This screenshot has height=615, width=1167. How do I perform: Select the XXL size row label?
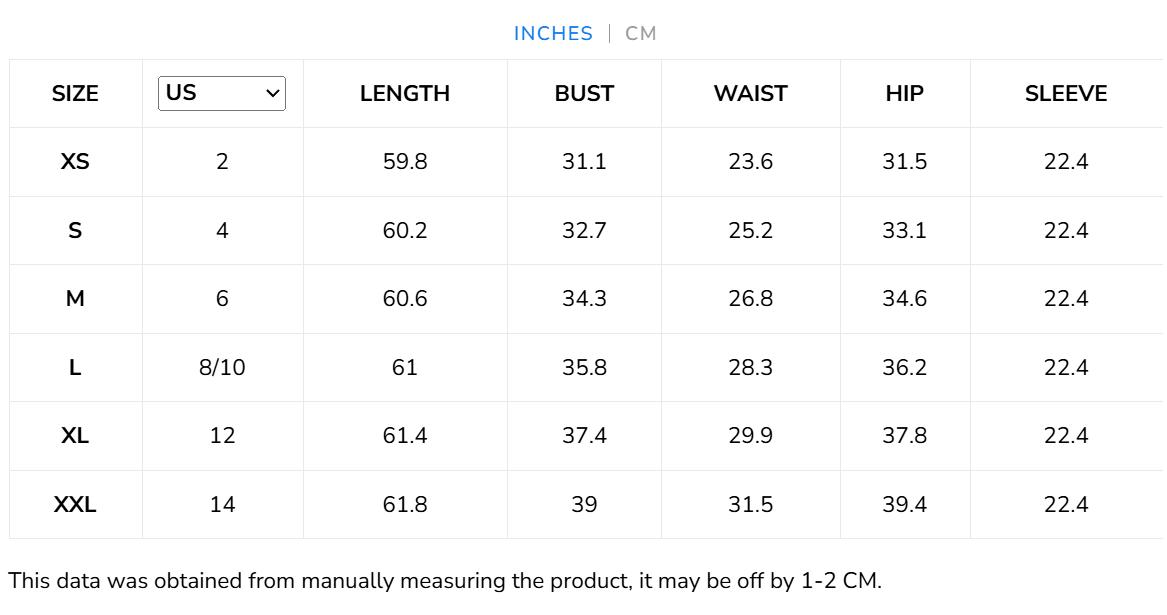(x=75, y=505)
